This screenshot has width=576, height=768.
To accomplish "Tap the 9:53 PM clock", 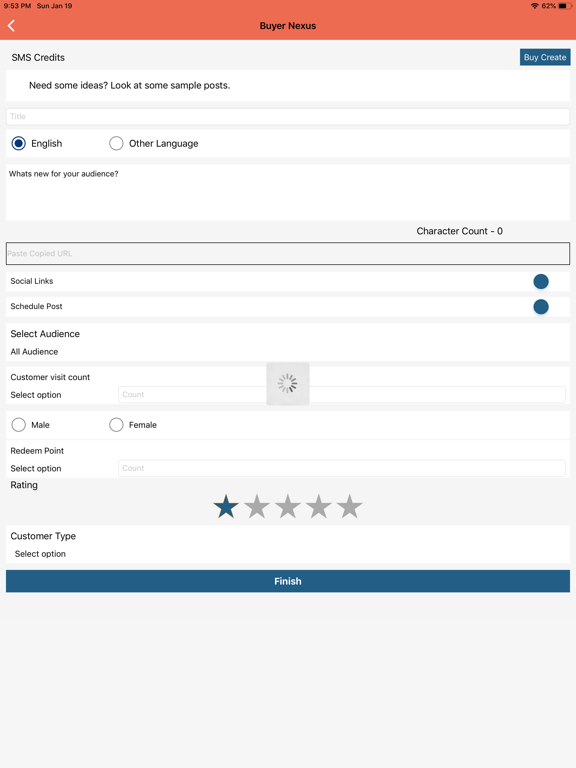I will (x=17, y=6).
